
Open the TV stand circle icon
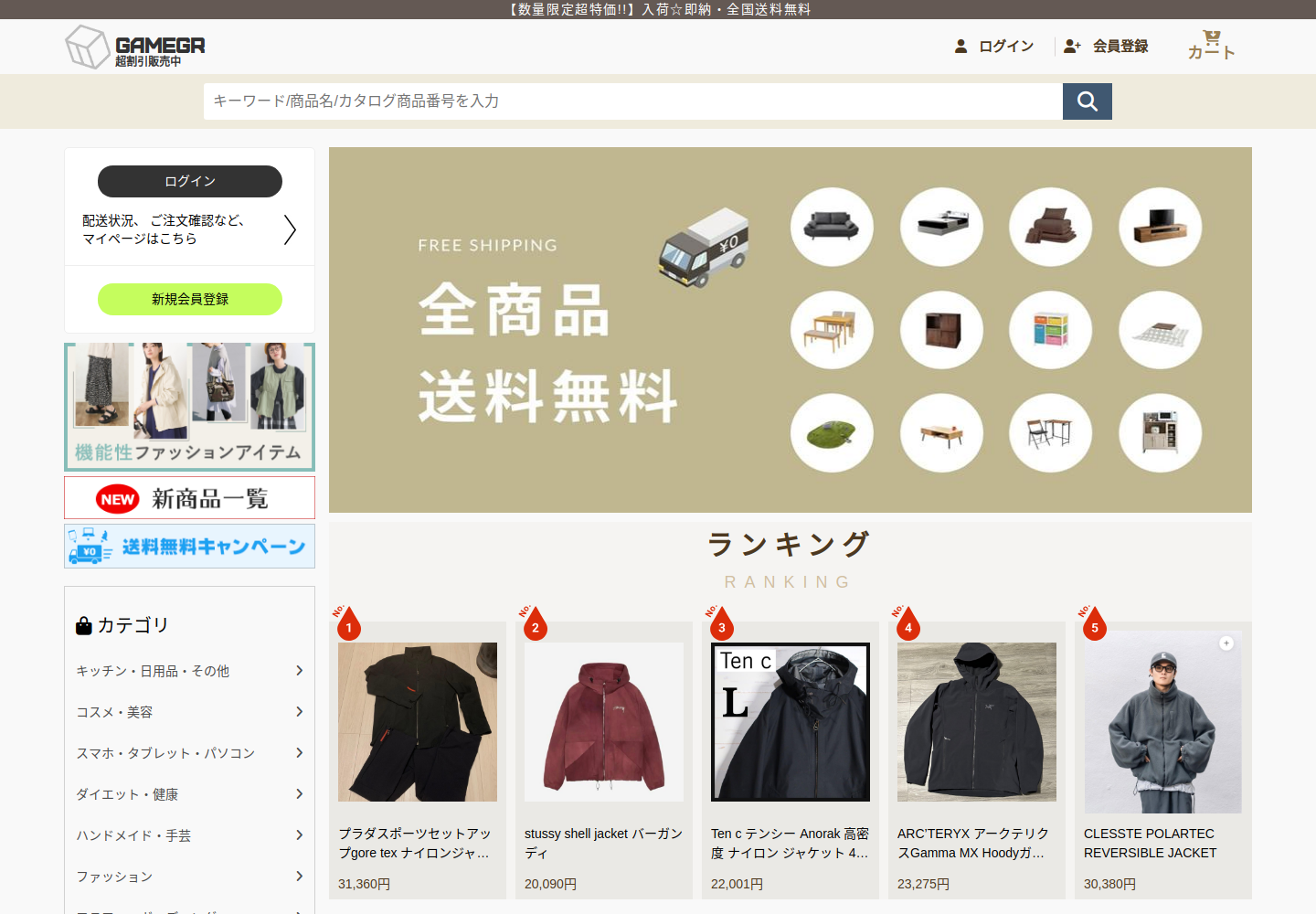[1160, 227]
